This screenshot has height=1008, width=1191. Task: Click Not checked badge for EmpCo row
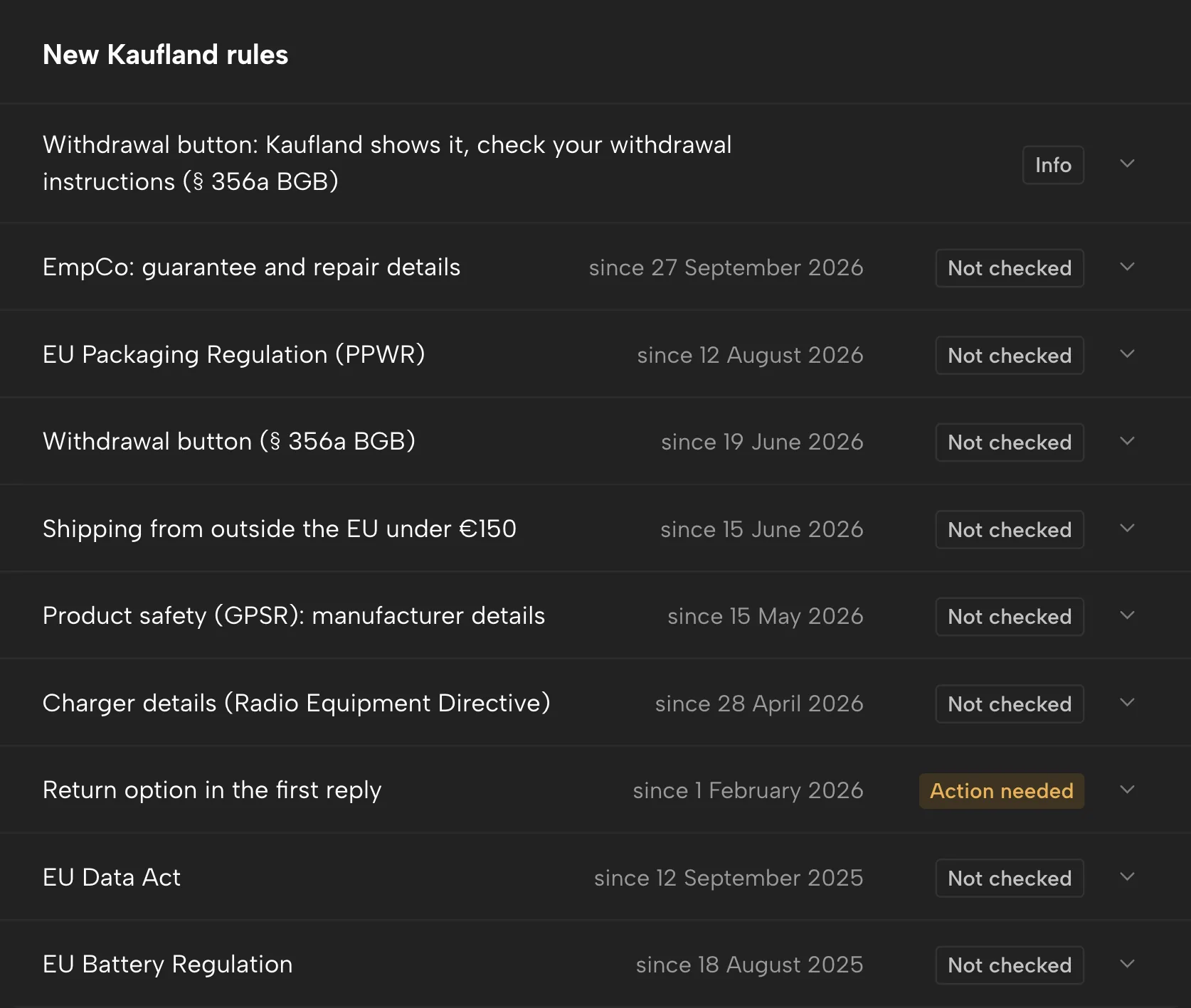click(1010, 268)
